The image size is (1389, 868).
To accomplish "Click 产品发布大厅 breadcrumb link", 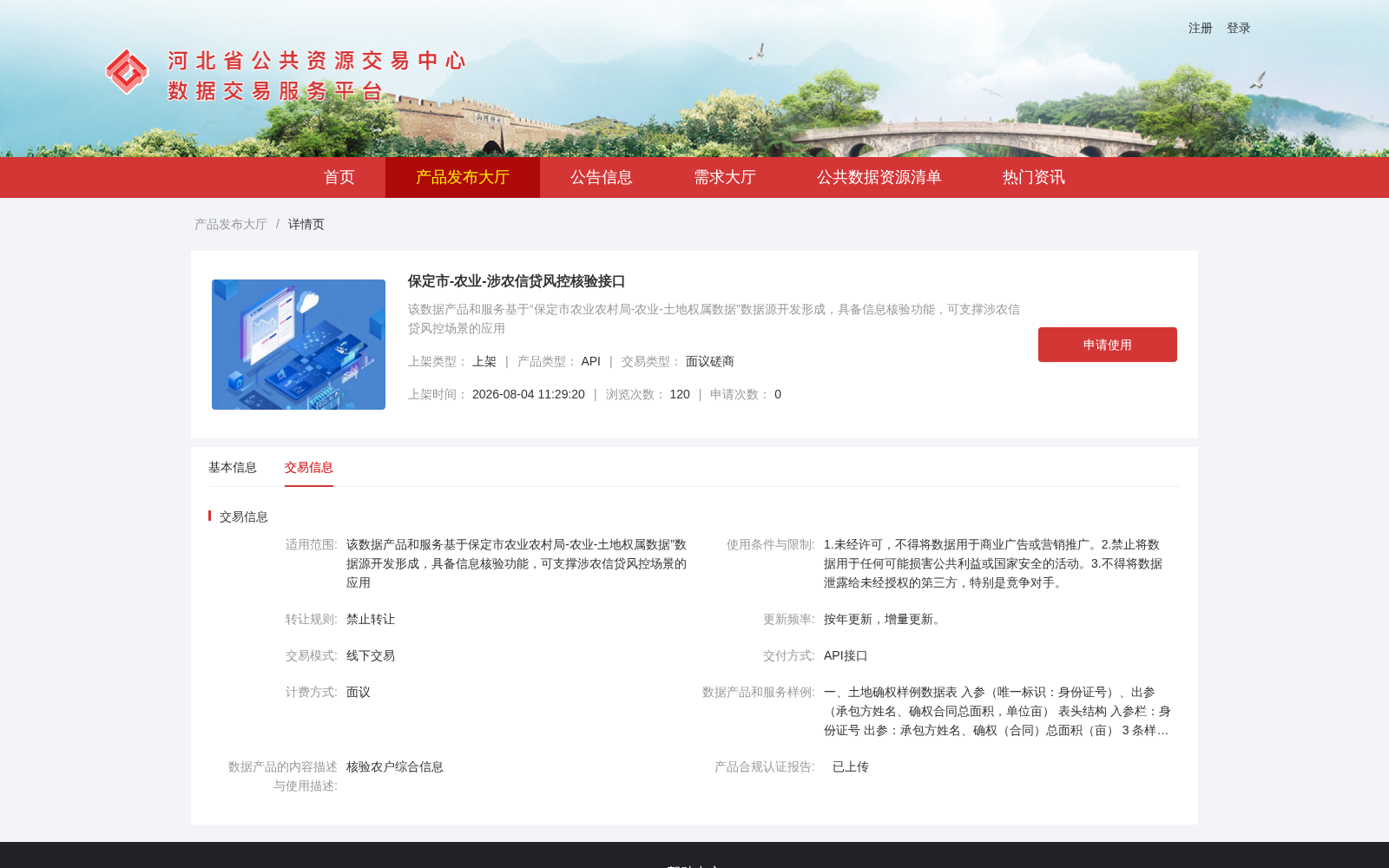I will (x=231, y=224).
